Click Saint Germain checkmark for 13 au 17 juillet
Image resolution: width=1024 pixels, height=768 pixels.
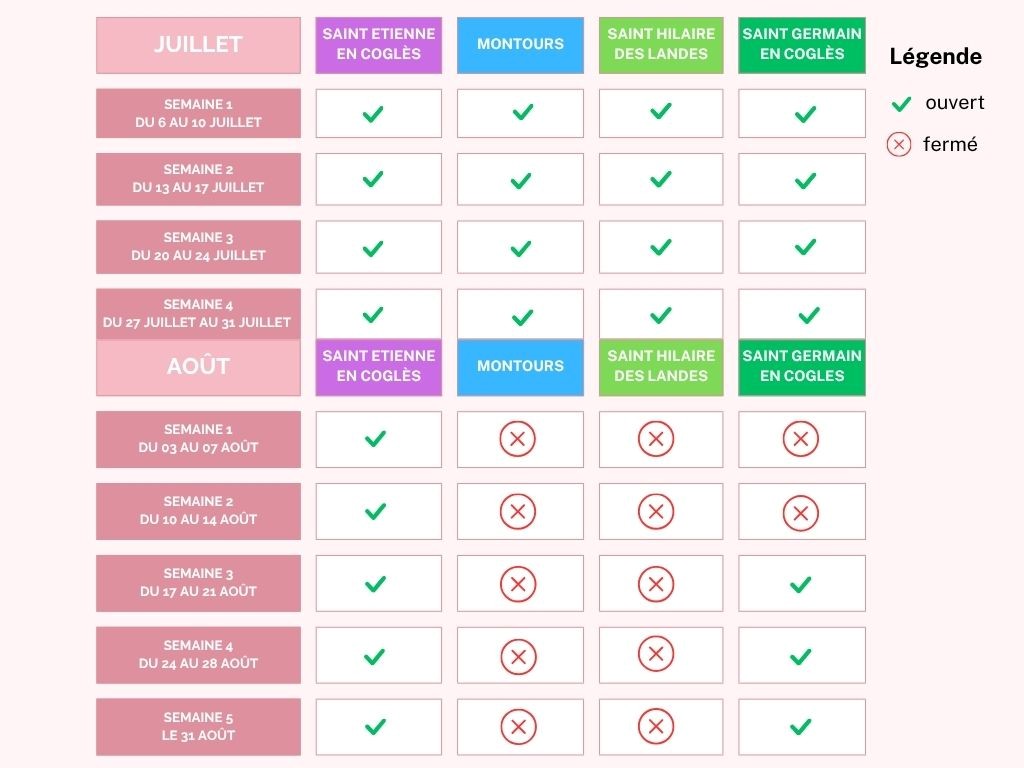coord(805,181)
